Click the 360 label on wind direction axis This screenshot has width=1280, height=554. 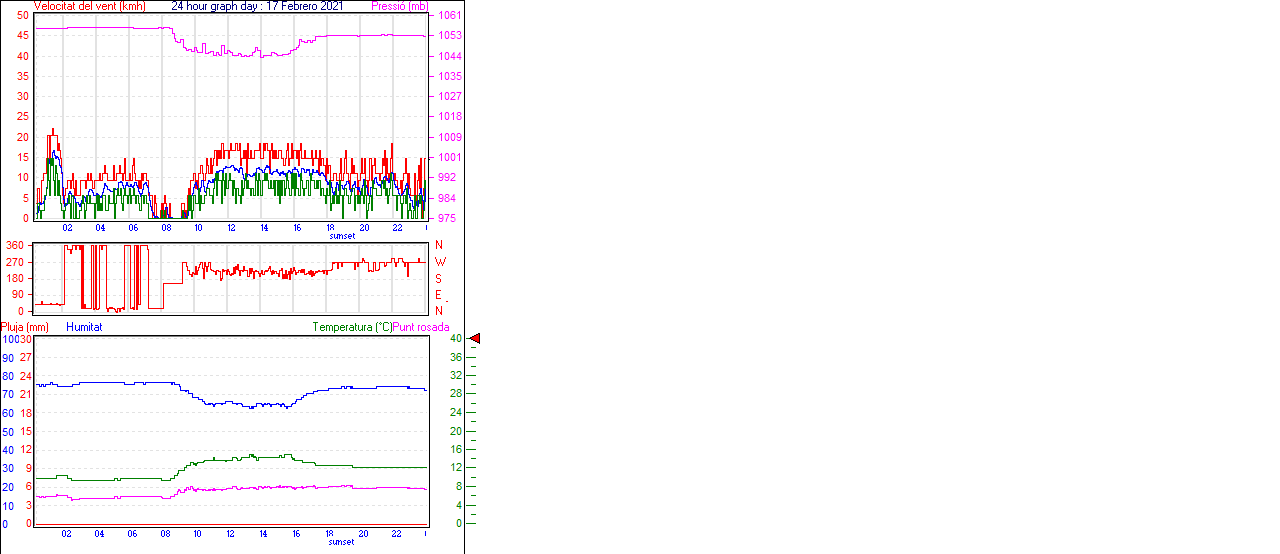pos(15,245)
